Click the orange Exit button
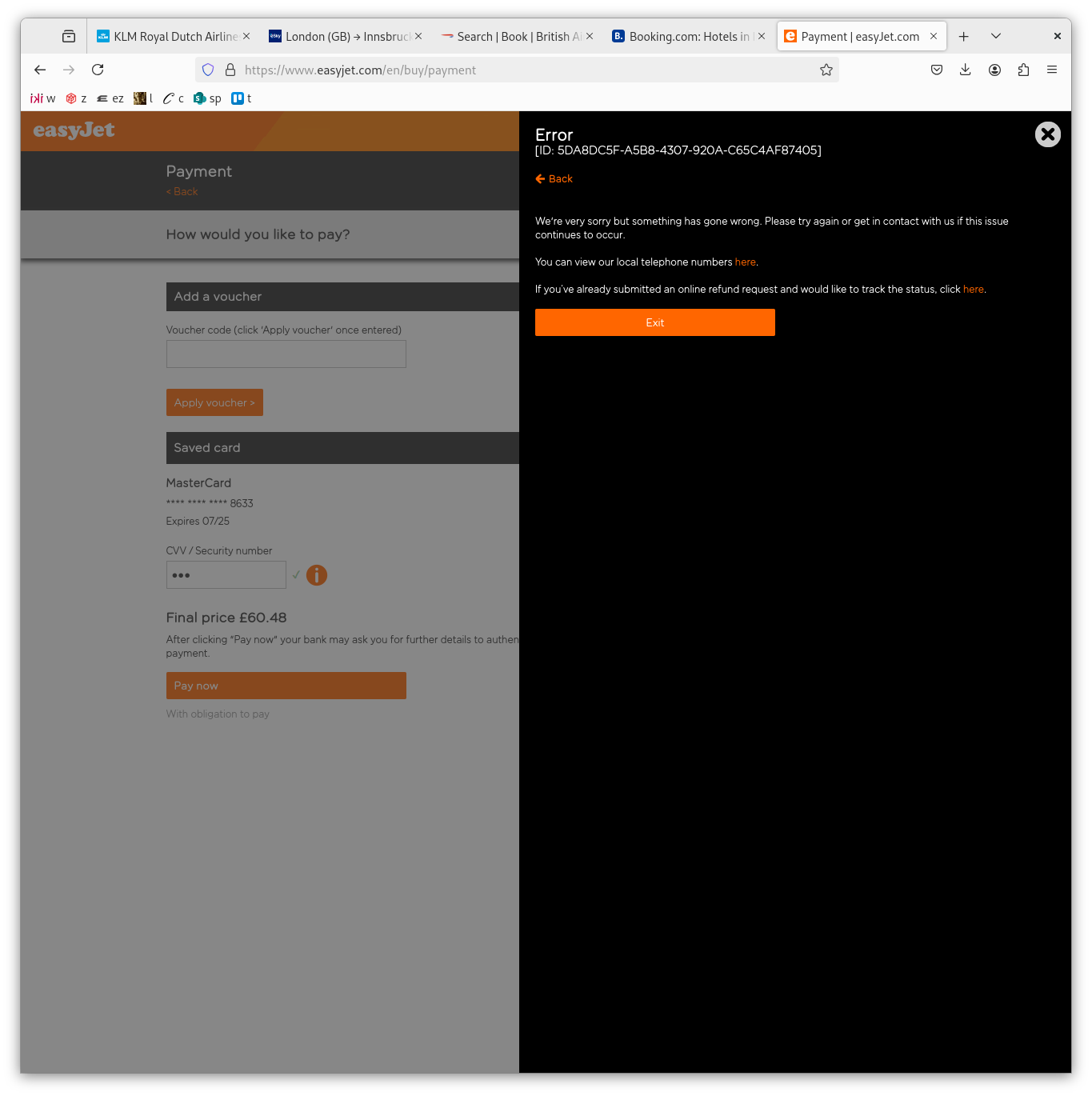 click(654, 322)
